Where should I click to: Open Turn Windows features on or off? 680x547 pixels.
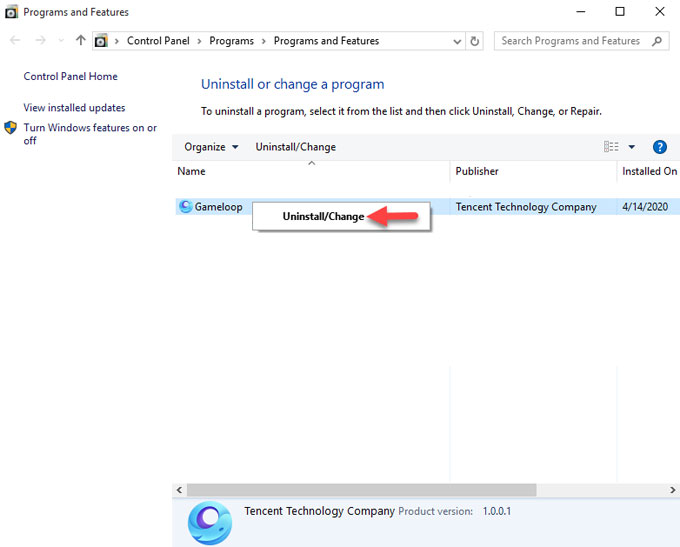click(x=90, y=134)
